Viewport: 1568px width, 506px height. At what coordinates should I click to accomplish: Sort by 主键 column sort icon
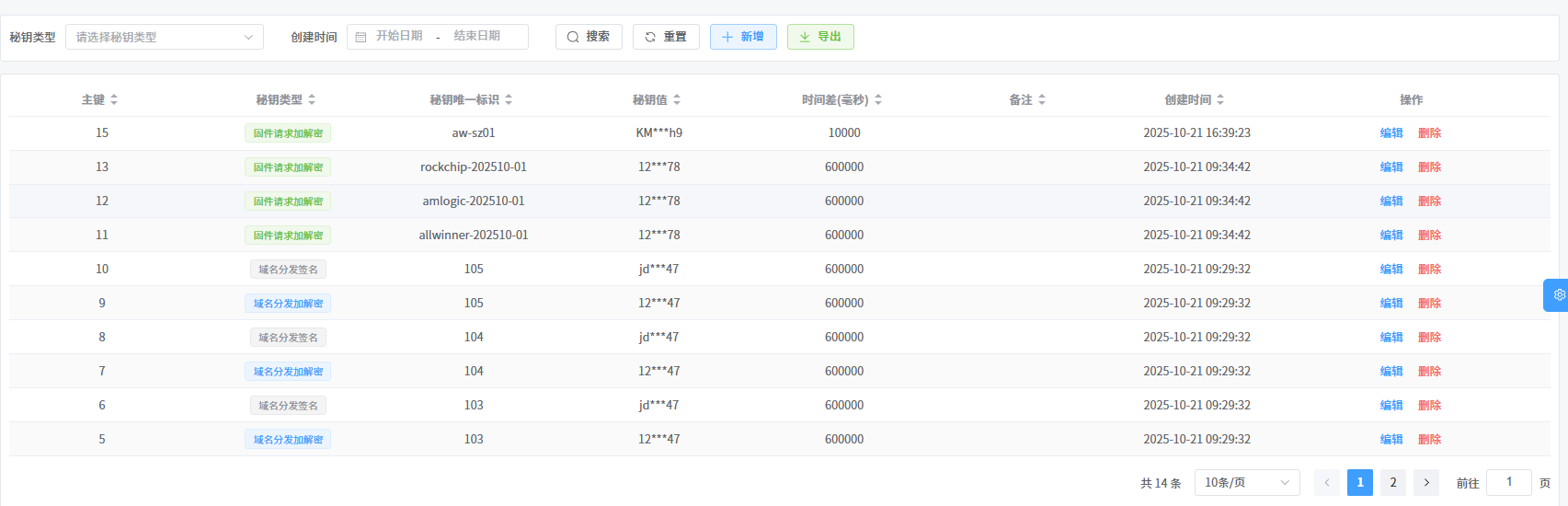[114, 99]
